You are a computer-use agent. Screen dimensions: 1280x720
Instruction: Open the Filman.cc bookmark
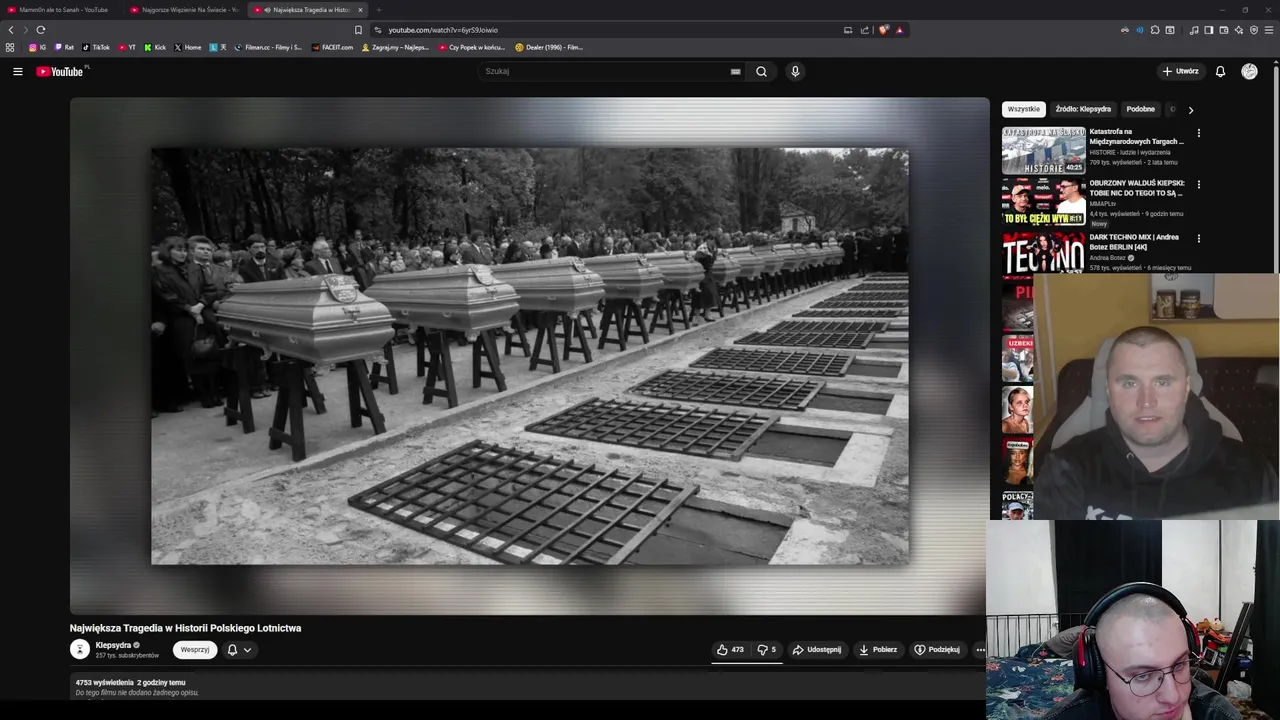click(268, 47)
